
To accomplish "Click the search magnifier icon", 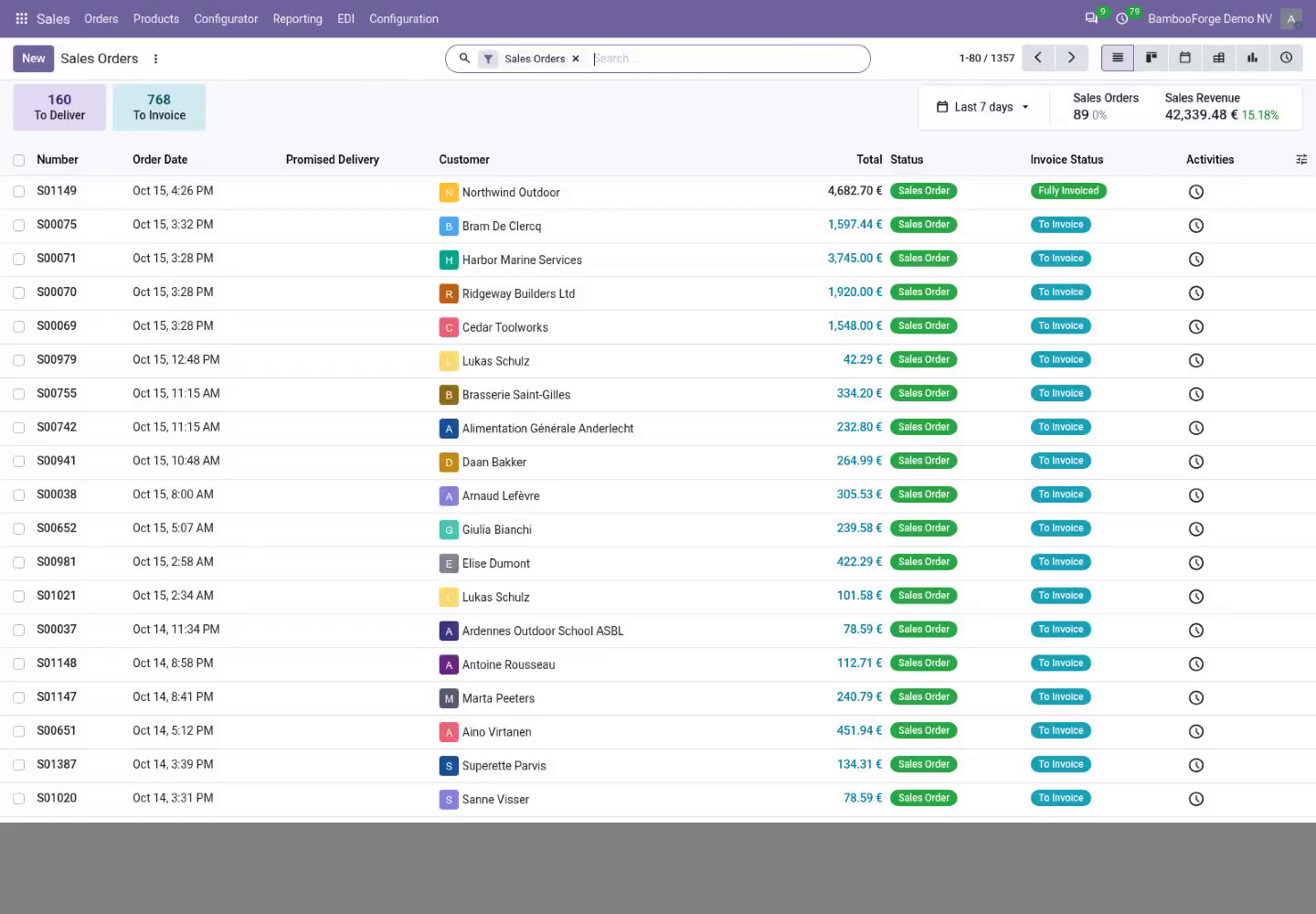I will (x=464, y=58).
